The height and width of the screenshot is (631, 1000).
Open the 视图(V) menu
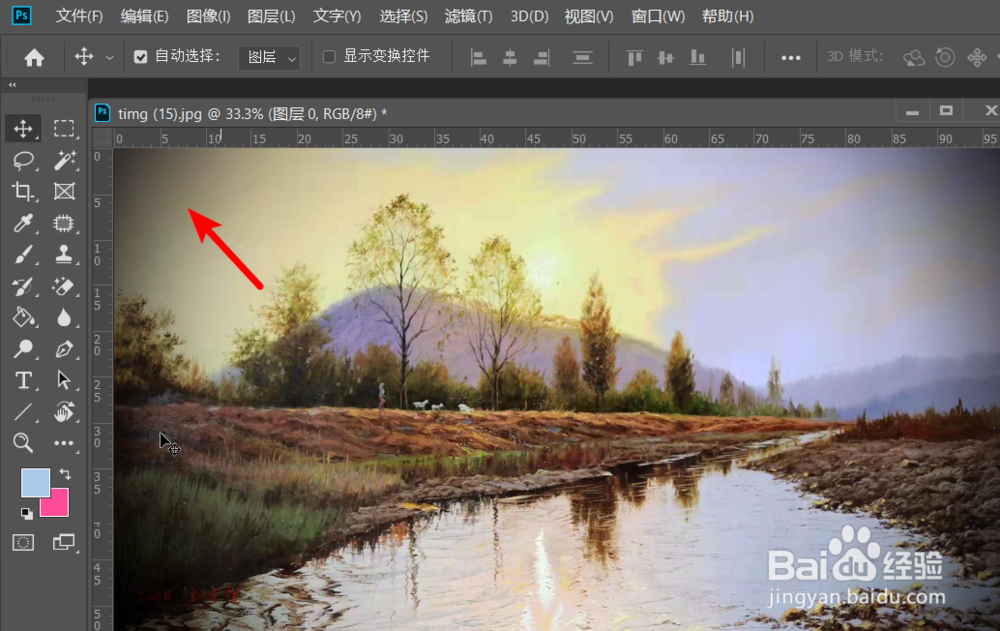[589, 16]
